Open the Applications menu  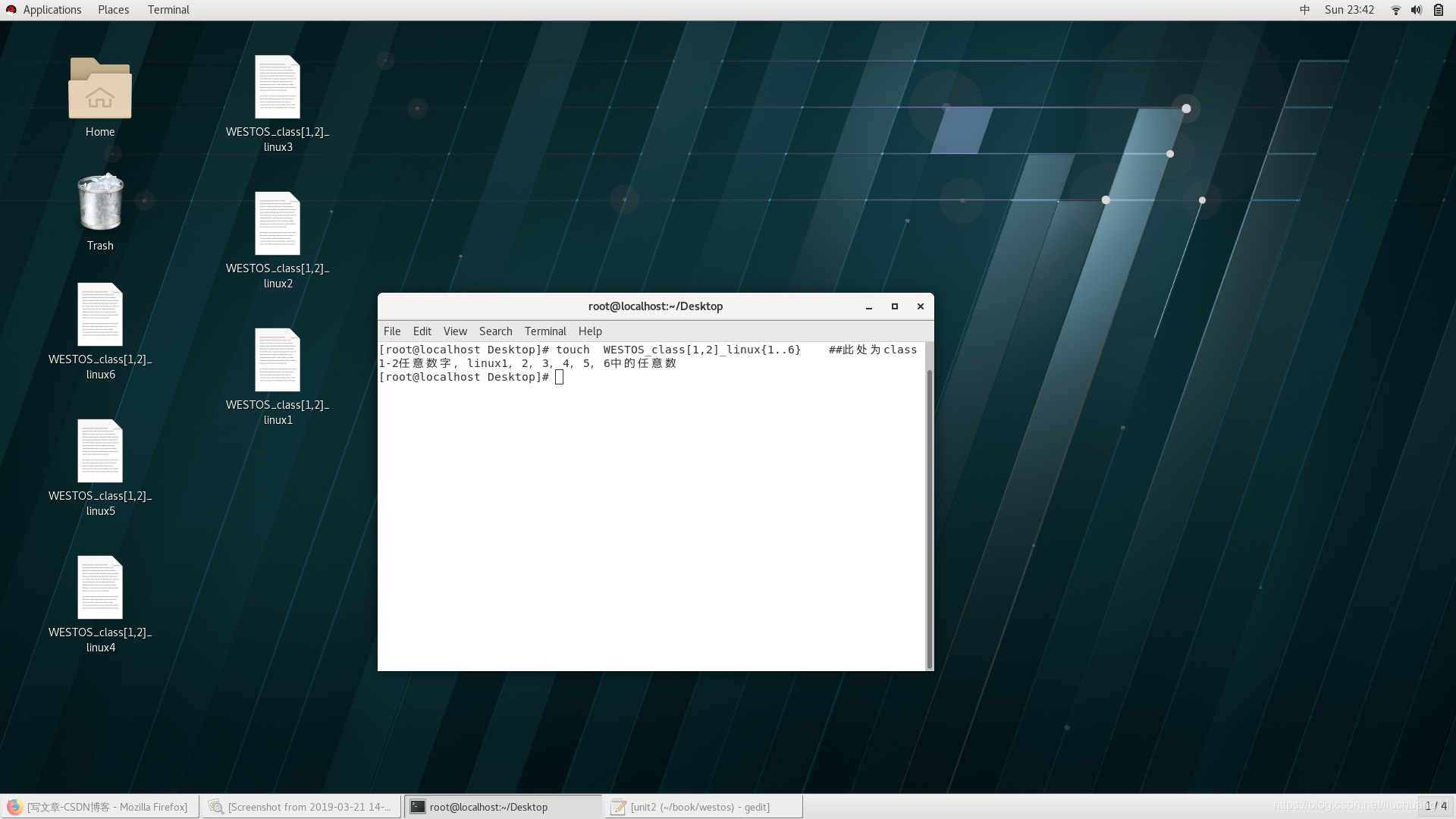(52, 10)
